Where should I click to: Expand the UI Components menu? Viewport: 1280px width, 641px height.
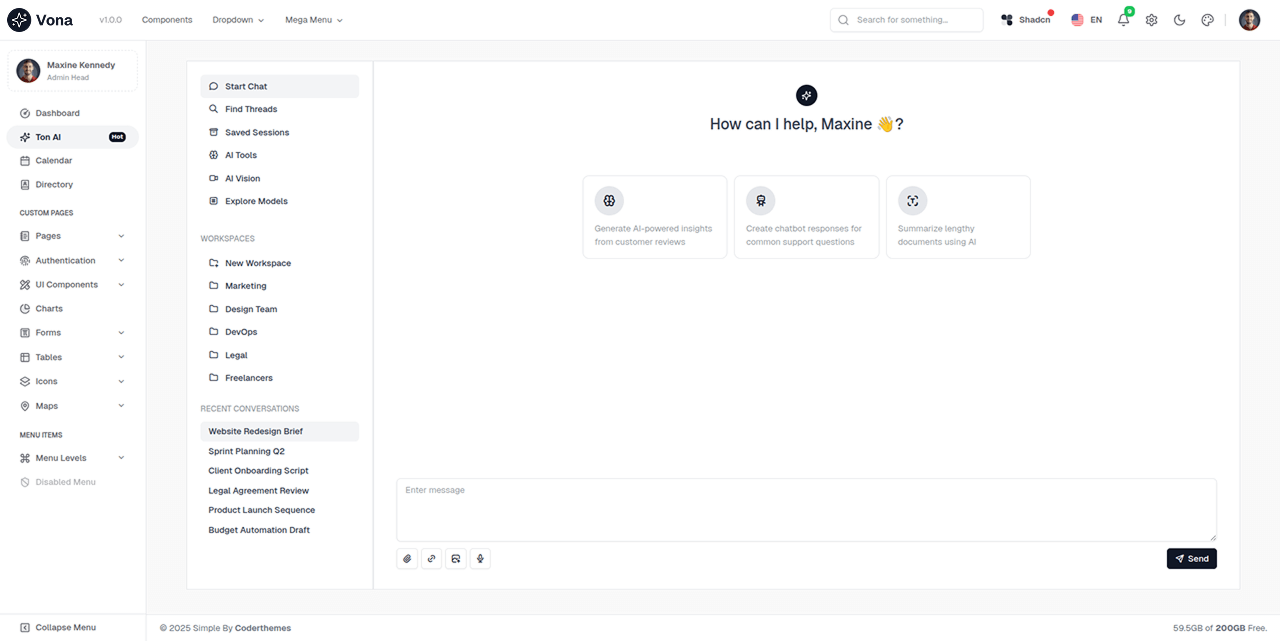point(64,284)
